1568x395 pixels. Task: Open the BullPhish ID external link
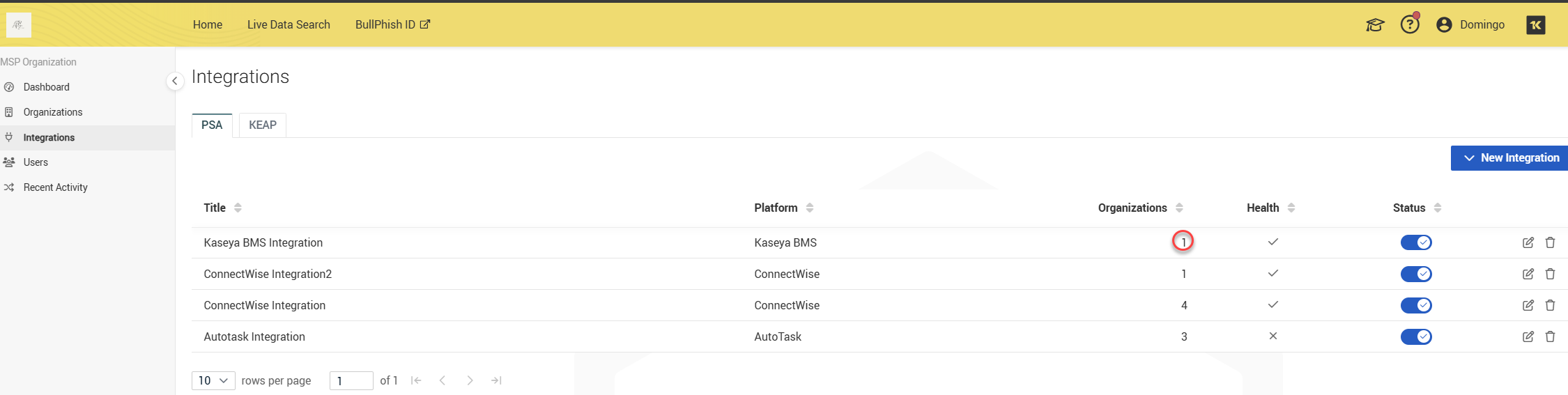point(392,24)
